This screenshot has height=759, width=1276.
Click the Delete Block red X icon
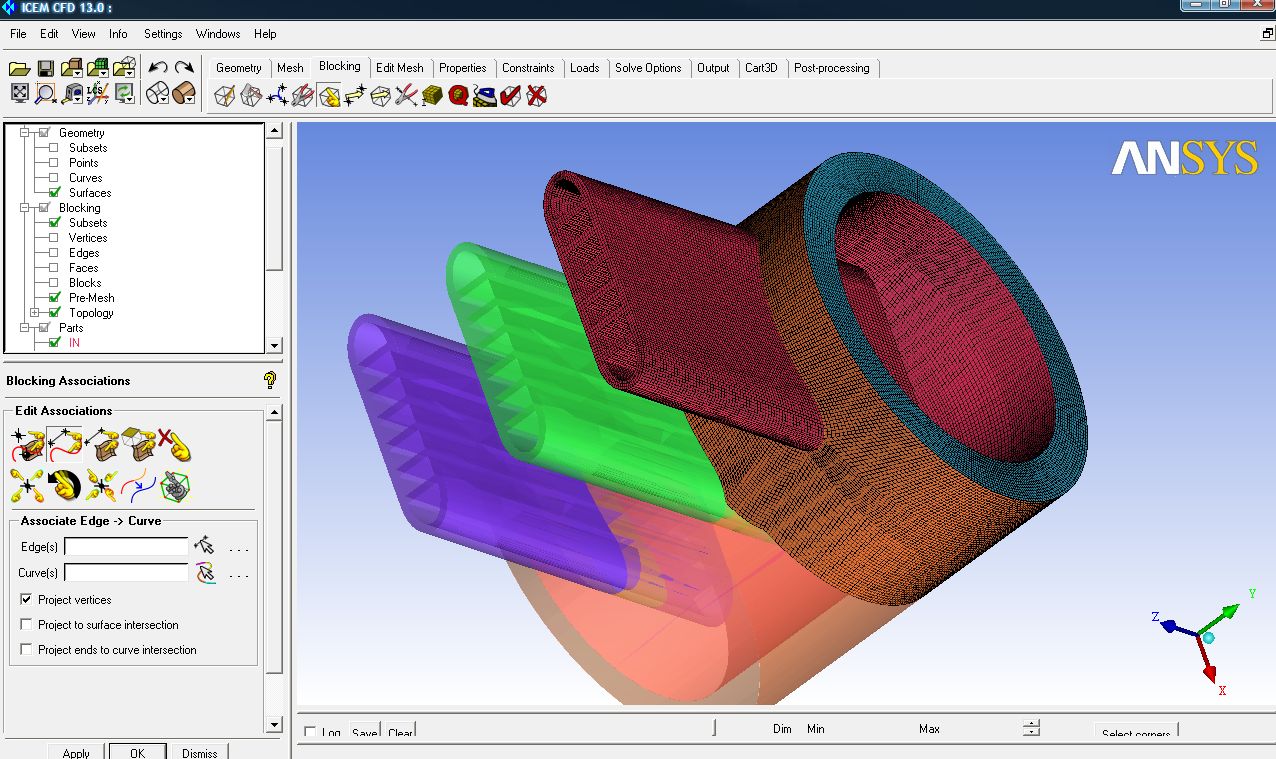537,96
